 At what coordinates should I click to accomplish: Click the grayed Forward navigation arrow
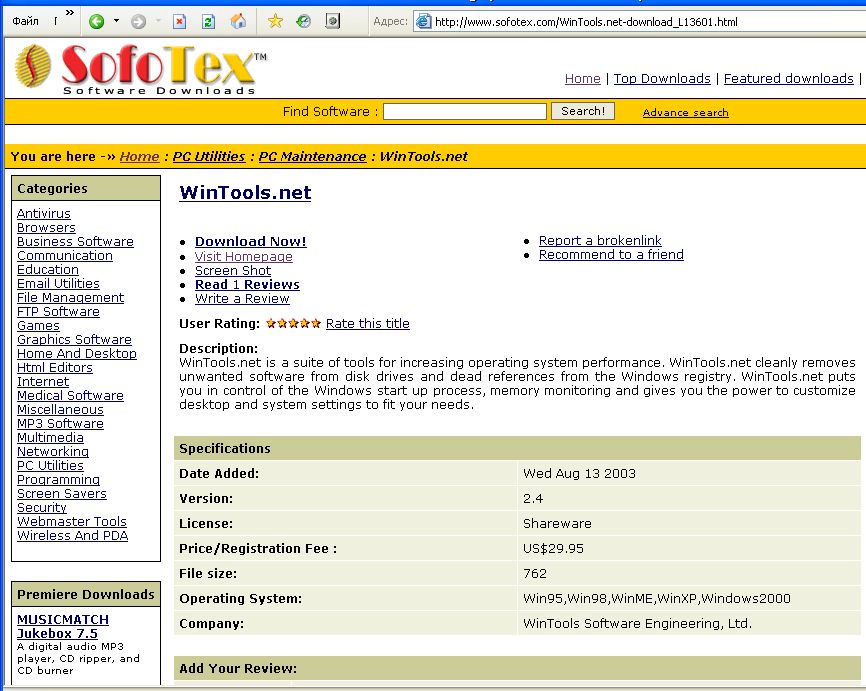(138, 22)
